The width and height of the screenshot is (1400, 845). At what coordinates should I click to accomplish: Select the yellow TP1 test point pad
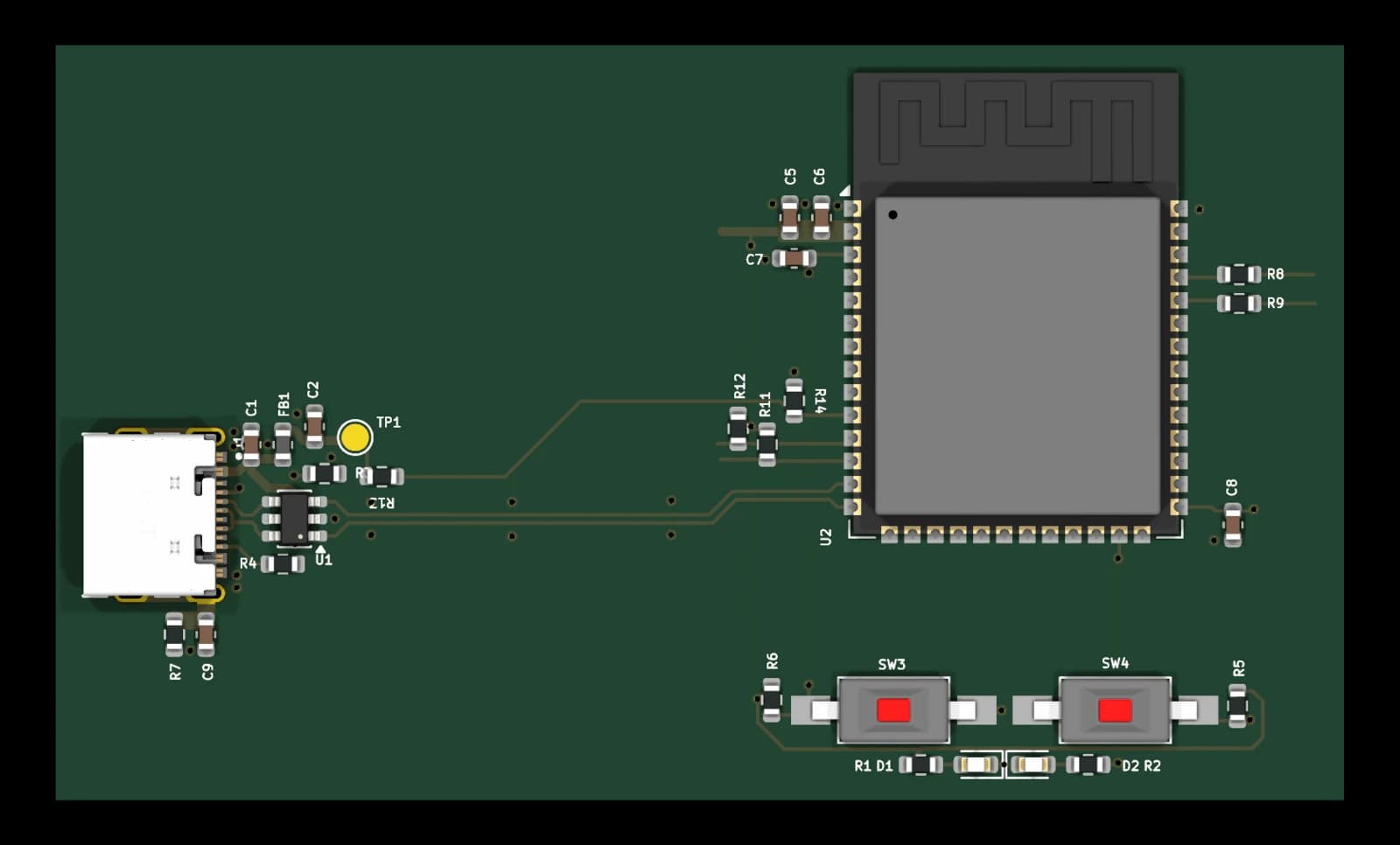tap(354, 437)
